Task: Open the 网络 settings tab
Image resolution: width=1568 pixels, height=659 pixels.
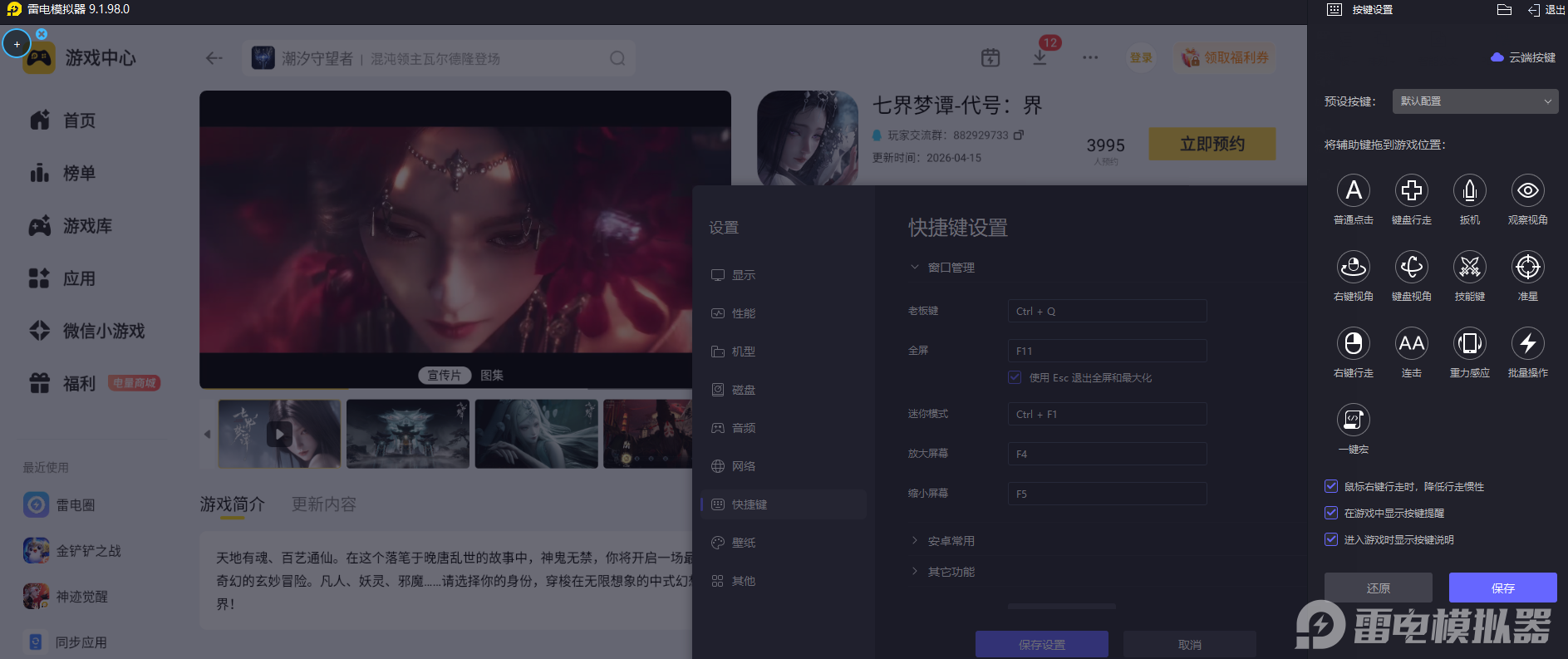Action: click(784, 466)
